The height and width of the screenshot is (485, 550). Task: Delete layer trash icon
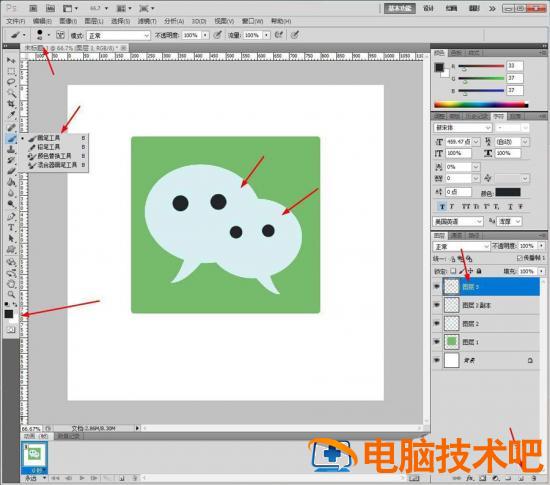[x=534, y=478]
